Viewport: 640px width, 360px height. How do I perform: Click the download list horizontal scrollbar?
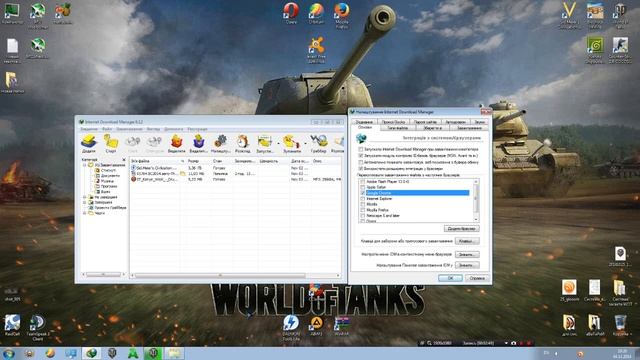(x=220, y=276)
